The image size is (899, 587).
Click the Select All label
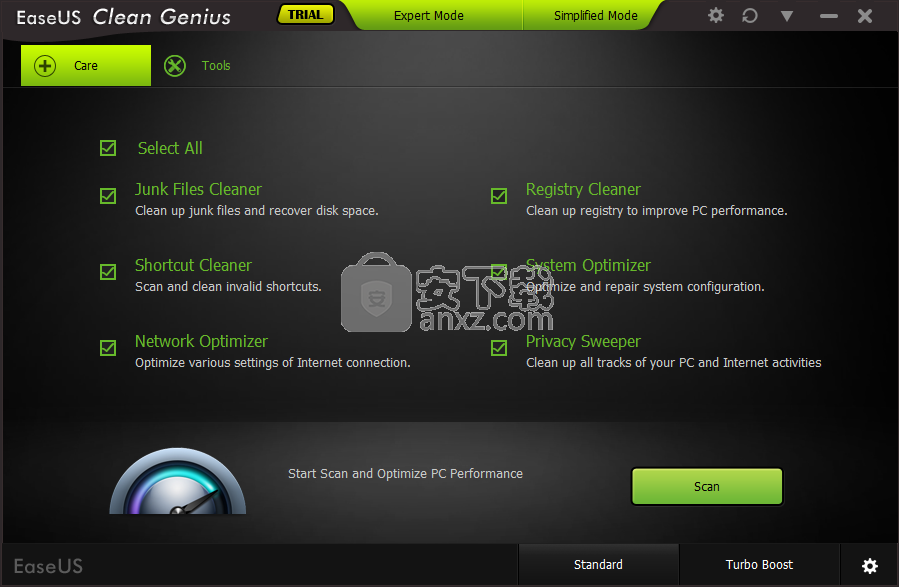pos(170,148)
